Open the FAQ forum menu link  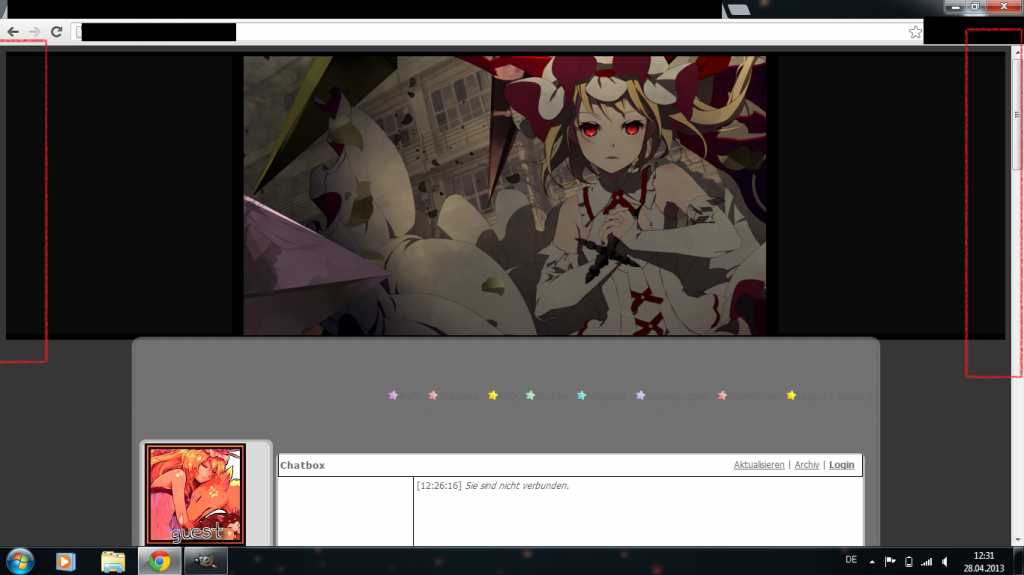coord(509,397)
